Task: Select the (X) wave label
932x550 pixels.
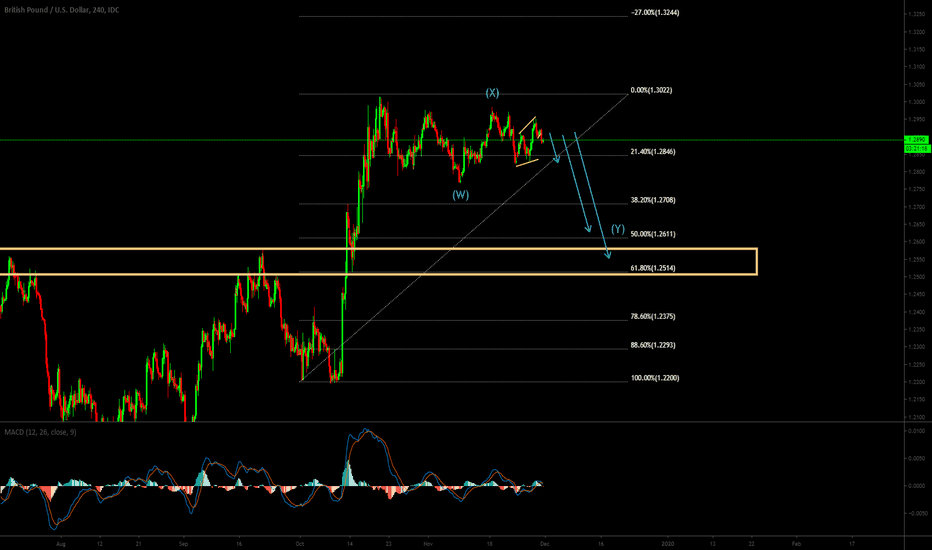Action: click(x=492, y=93)
